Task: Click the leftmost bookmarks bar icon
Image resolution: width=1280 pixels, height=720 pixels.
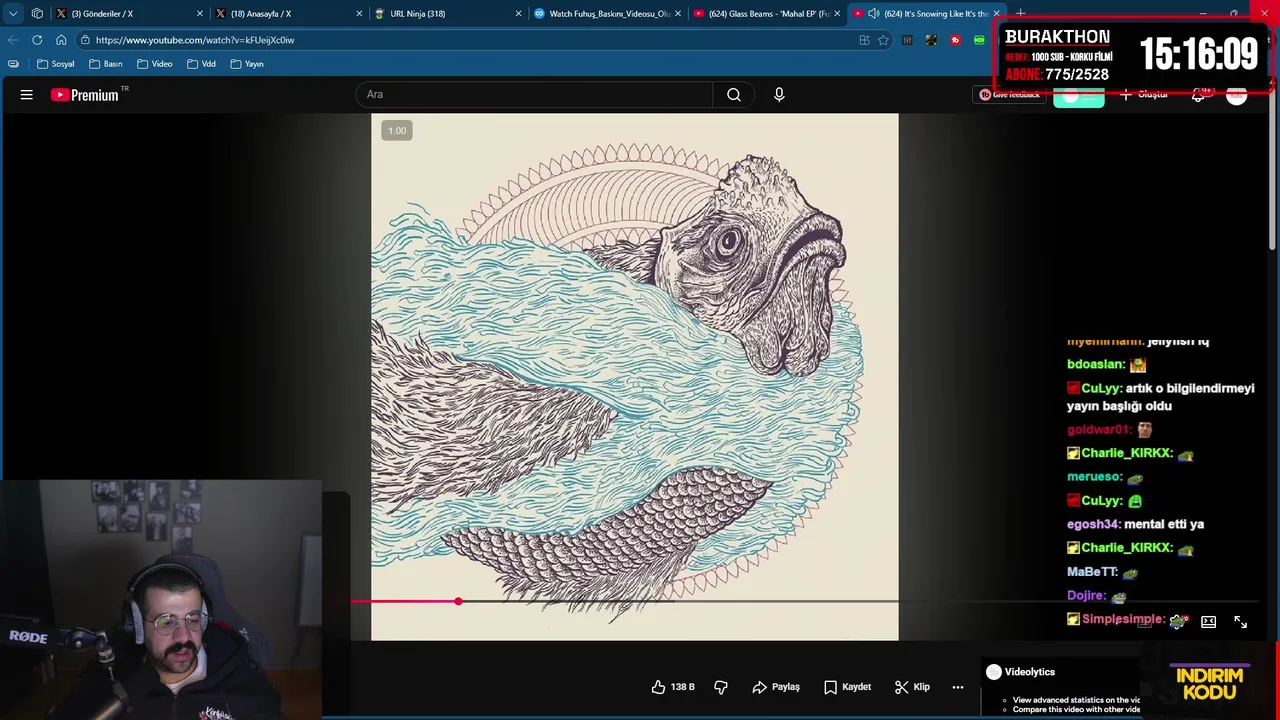Action: [x=13, y=64]
